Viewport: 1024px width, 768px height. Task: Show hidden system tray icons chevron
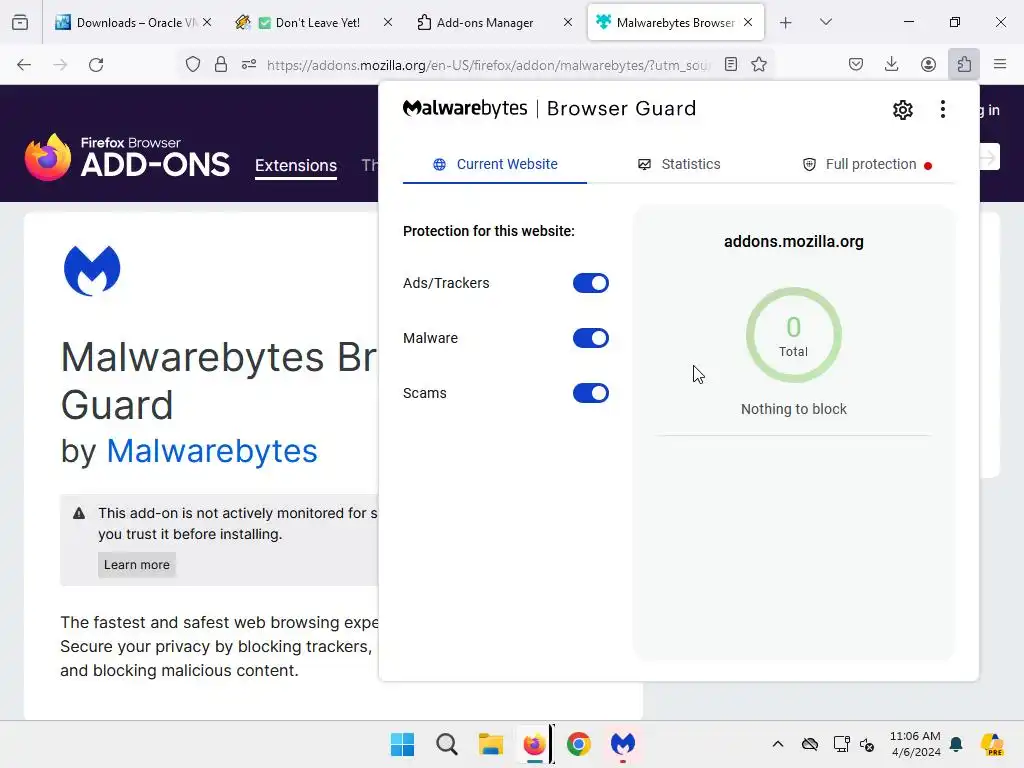(778, 744)
